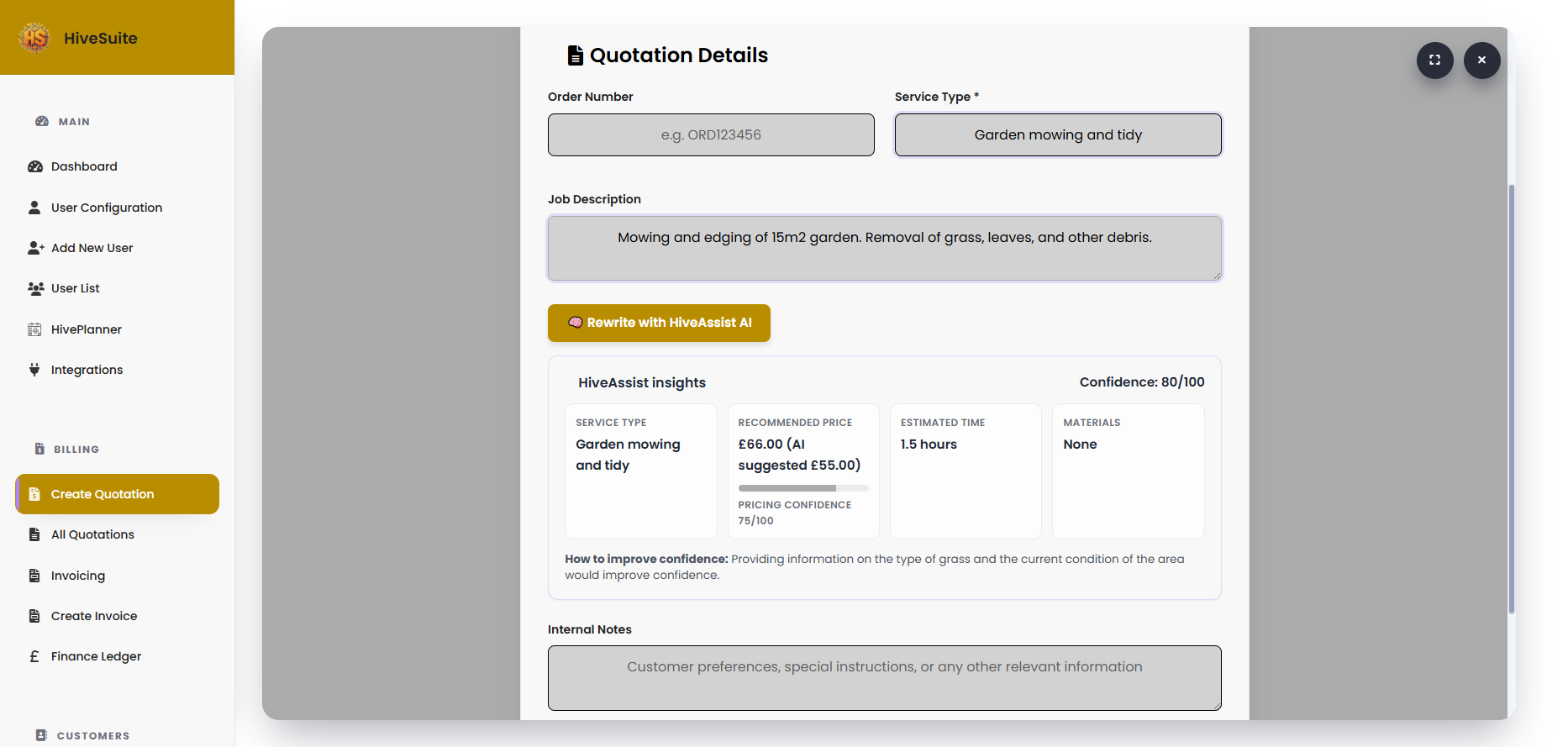This screenshot has width=1568, height=747.
Task: Click into the Job Description textarea
Action: [884, 248]
